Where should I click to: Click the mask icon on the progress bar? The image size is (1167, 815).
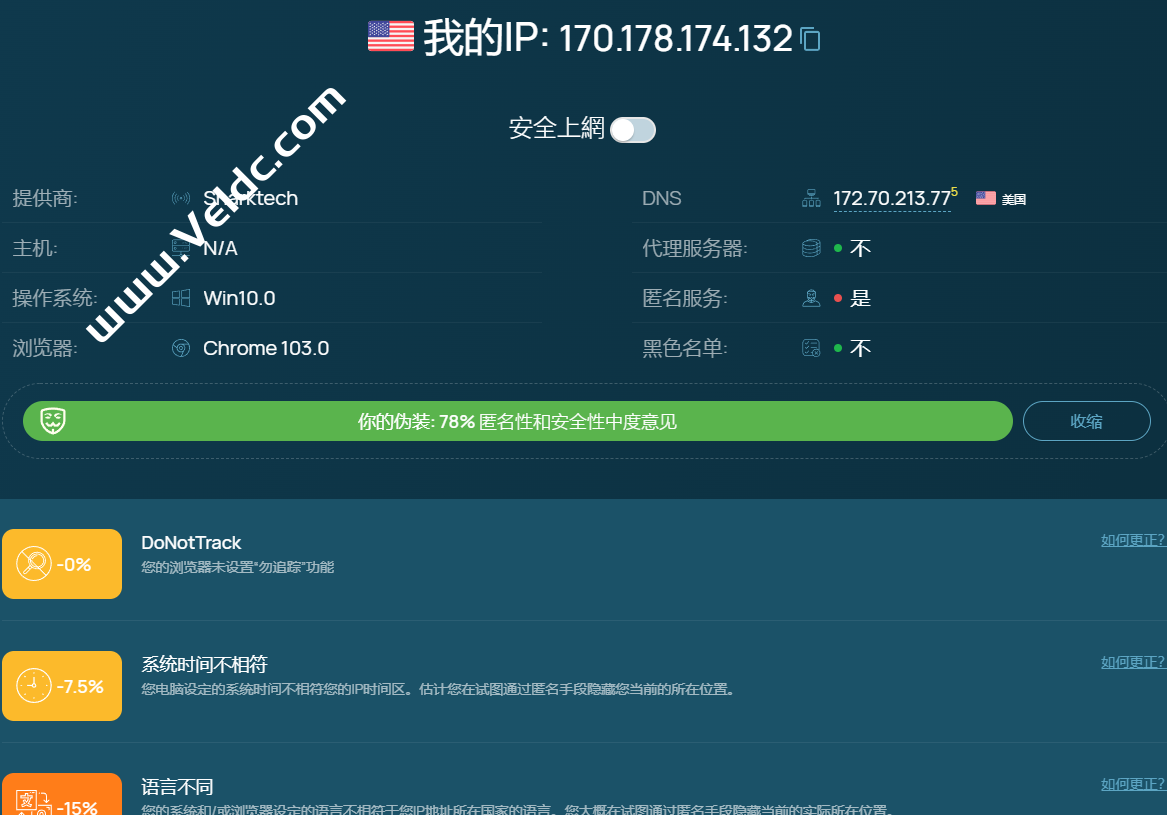click(x=53, y=421)
